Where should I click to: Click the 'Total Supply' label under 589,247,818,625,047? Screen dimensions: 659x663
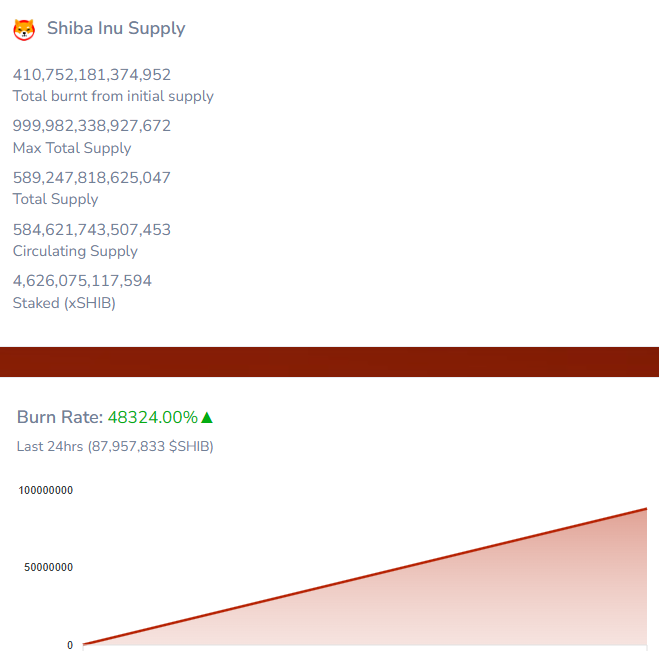click(55, 200)
